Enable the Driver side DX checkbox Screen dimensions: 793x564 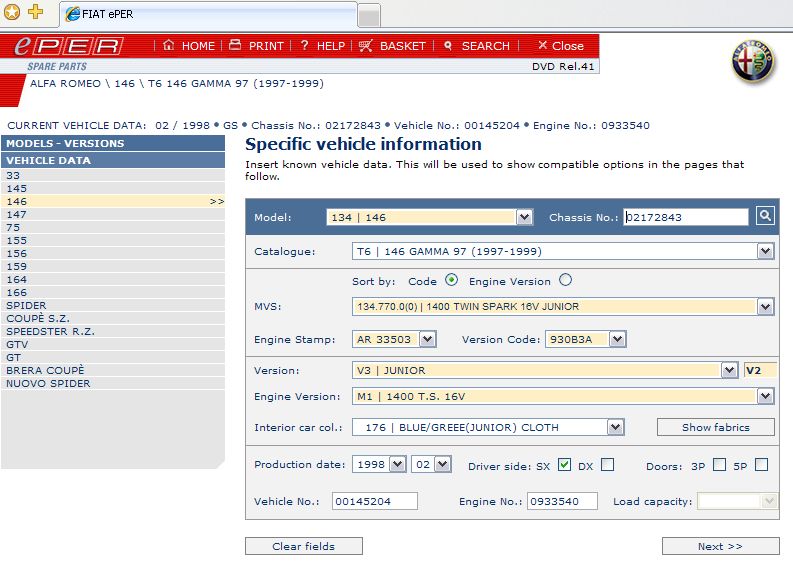tap(608, 464)
